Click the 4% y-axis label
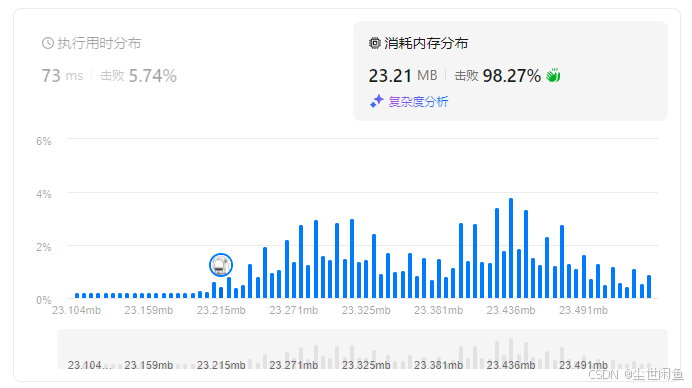The image size is (692, 388). tap(44, 194)
